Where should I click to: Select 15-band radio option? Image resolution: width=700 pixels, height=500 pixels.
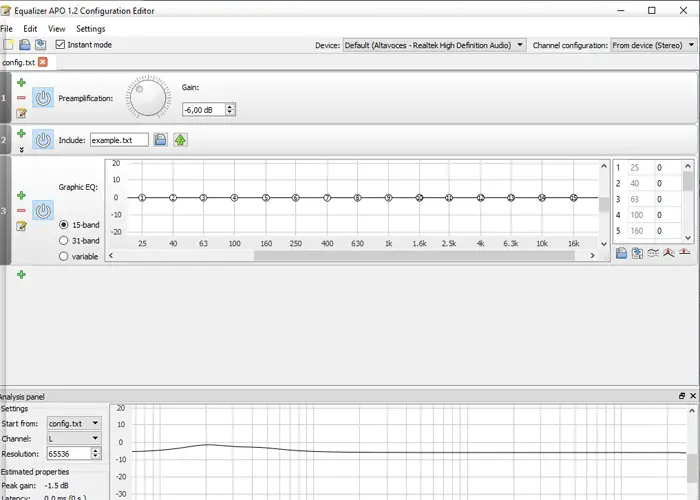click(x=63, y=225)
